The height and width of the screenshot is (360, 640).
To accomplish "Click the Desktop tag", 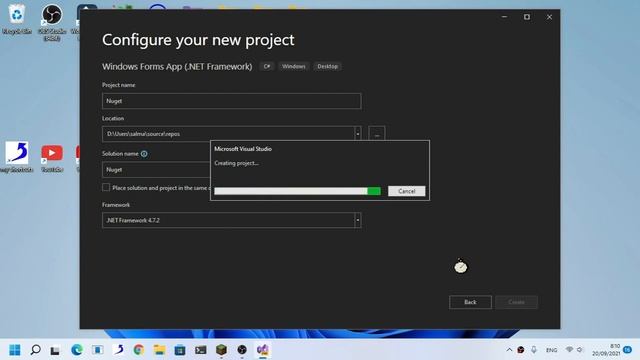I will tap(327, 66).
